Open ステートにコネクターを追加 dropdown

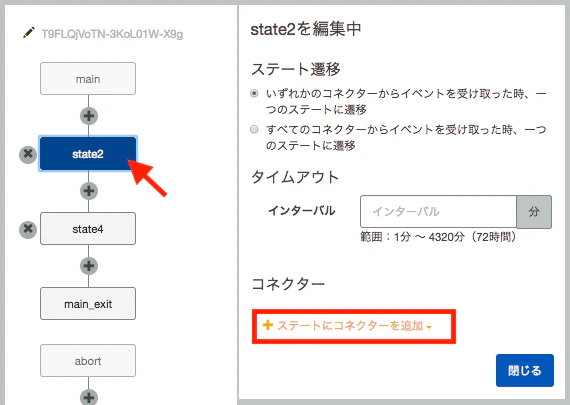pos(347,325)
